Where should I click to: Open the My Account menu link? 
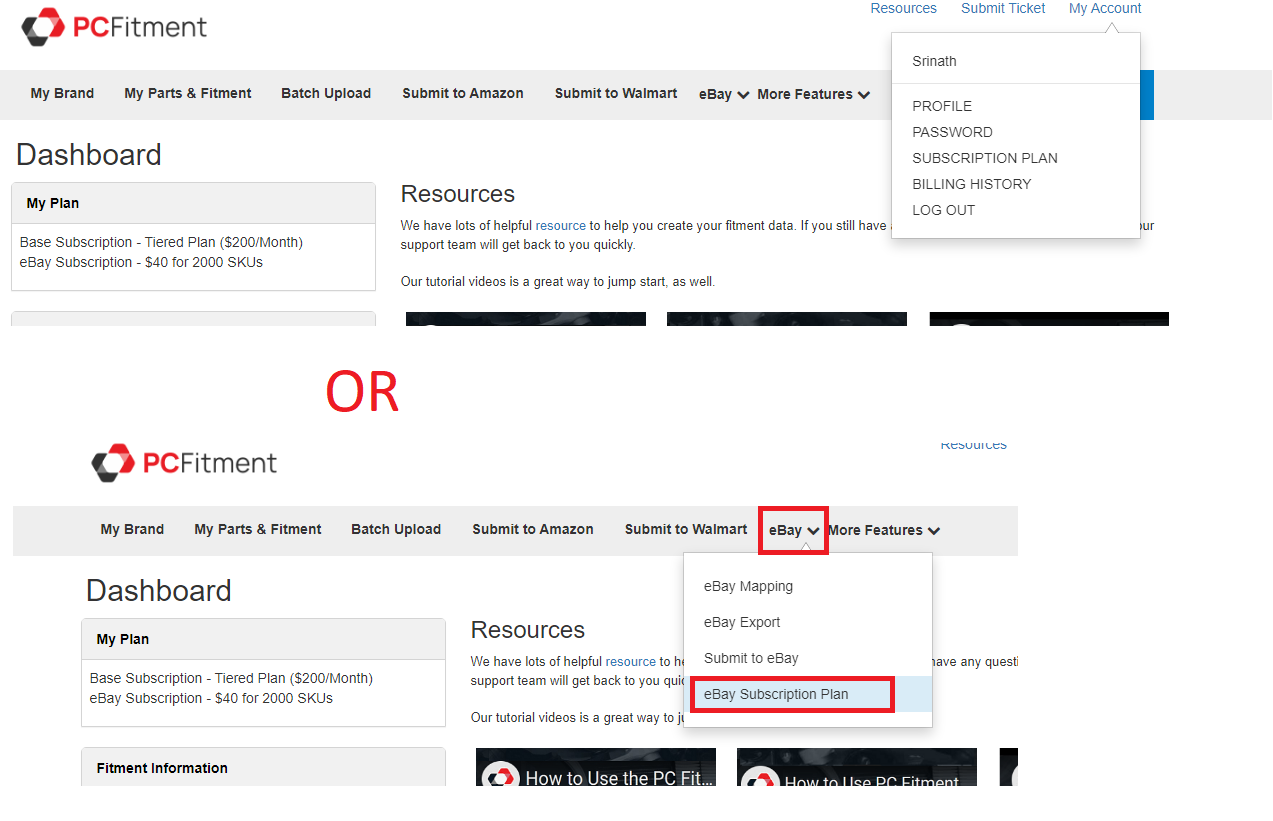(1104, 9)
